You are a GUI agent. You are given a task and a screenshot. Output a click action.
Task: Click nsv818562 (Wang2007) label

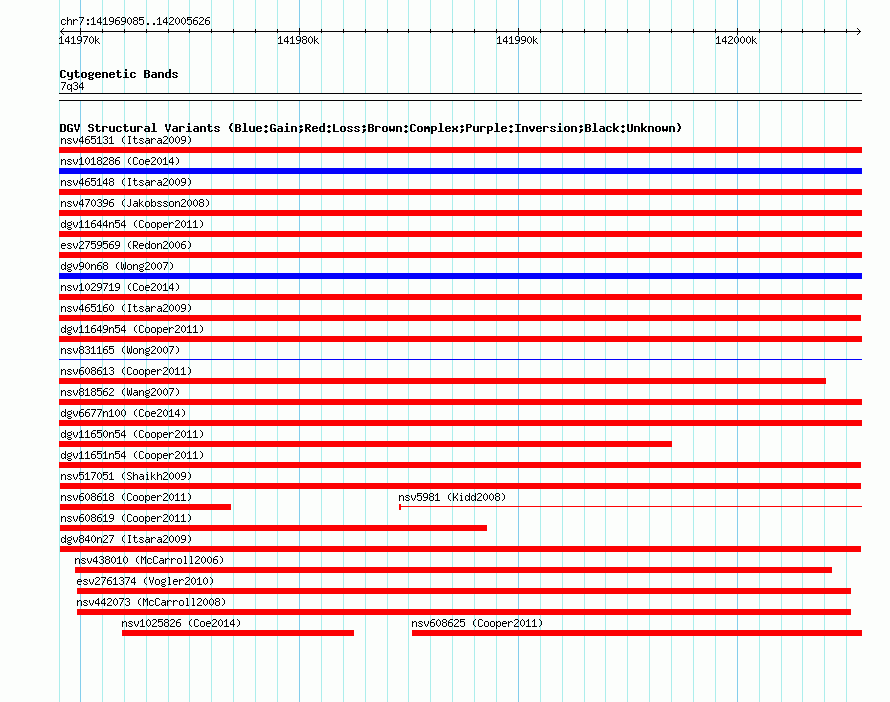pos(120,392)
